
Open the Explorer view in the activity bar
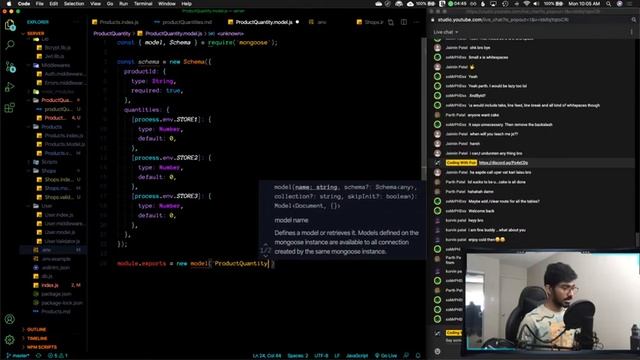click(x=10, y=25)
